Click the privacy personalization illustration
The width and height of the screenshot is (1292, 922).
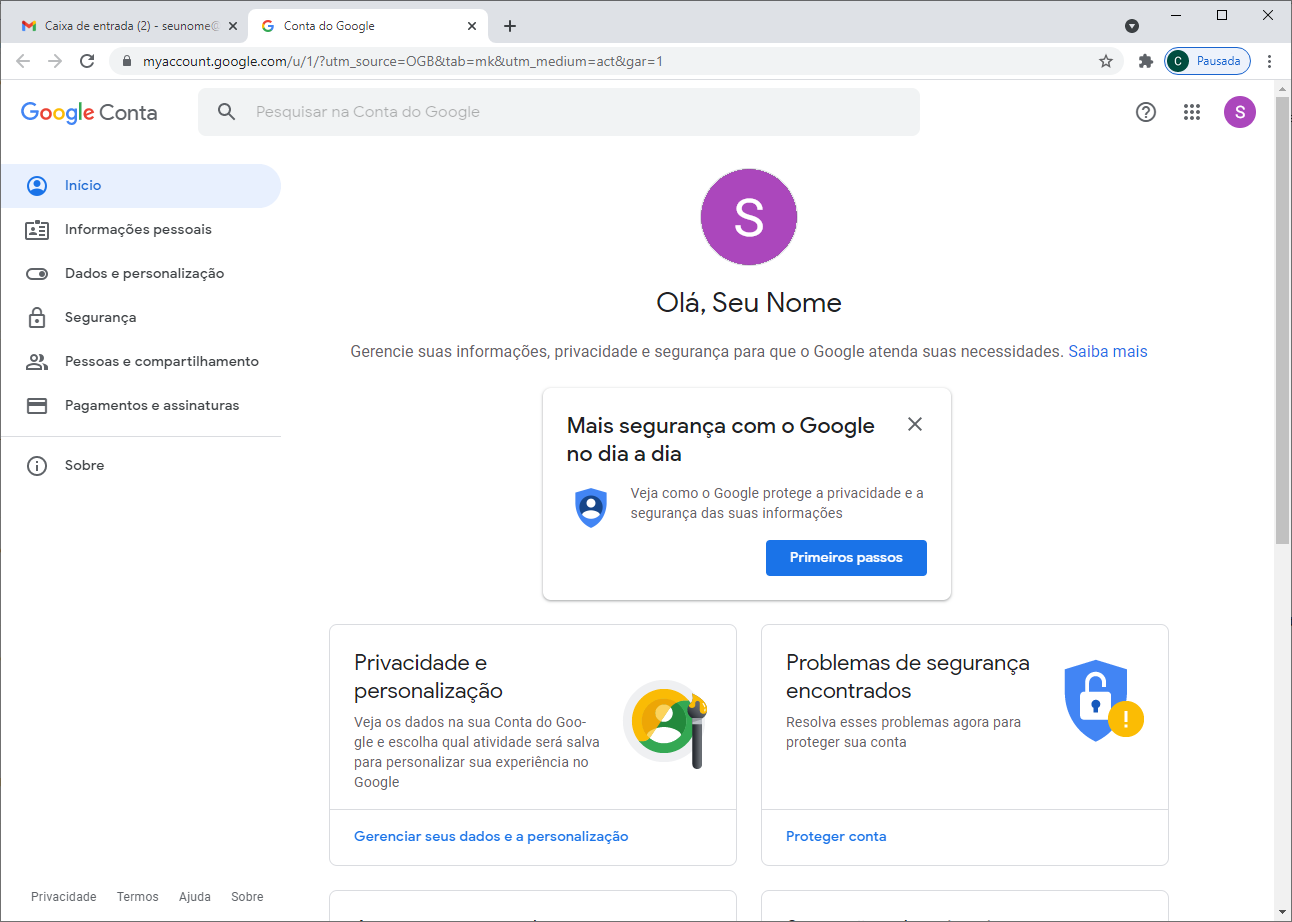665,723
